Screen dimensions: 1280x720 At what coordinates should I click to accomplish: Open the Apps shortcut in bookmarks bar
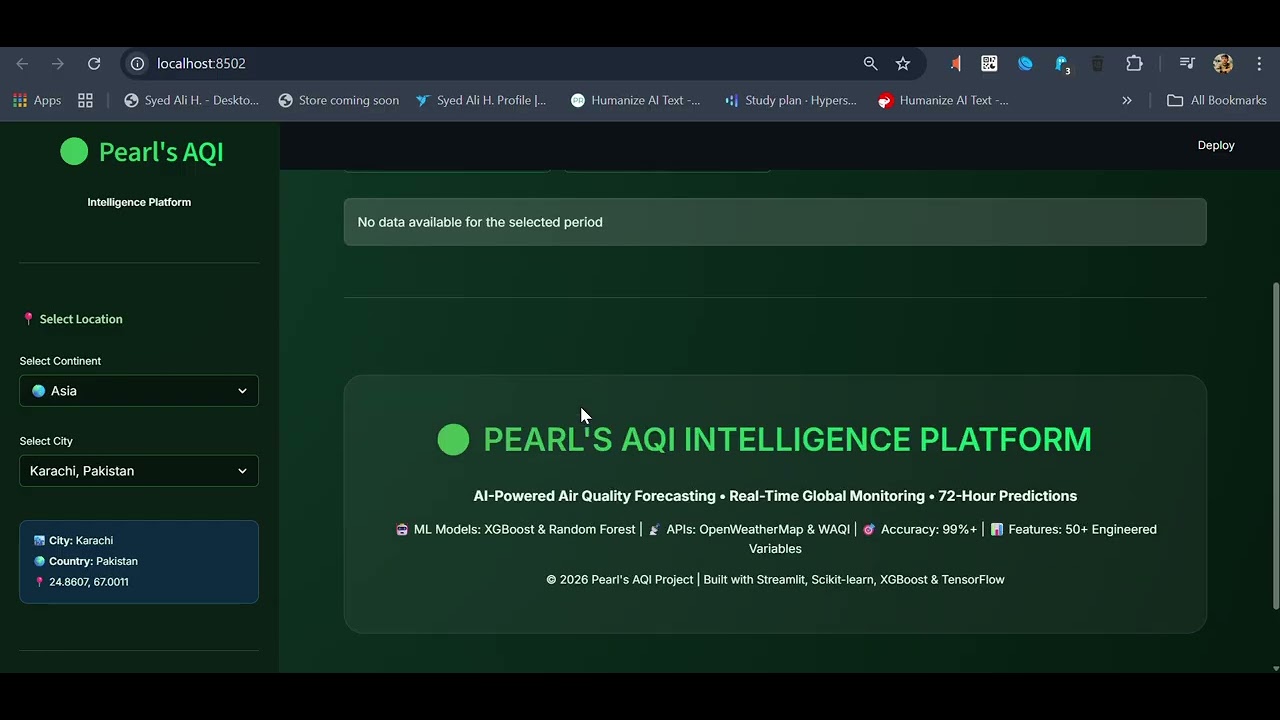[37, 100]
